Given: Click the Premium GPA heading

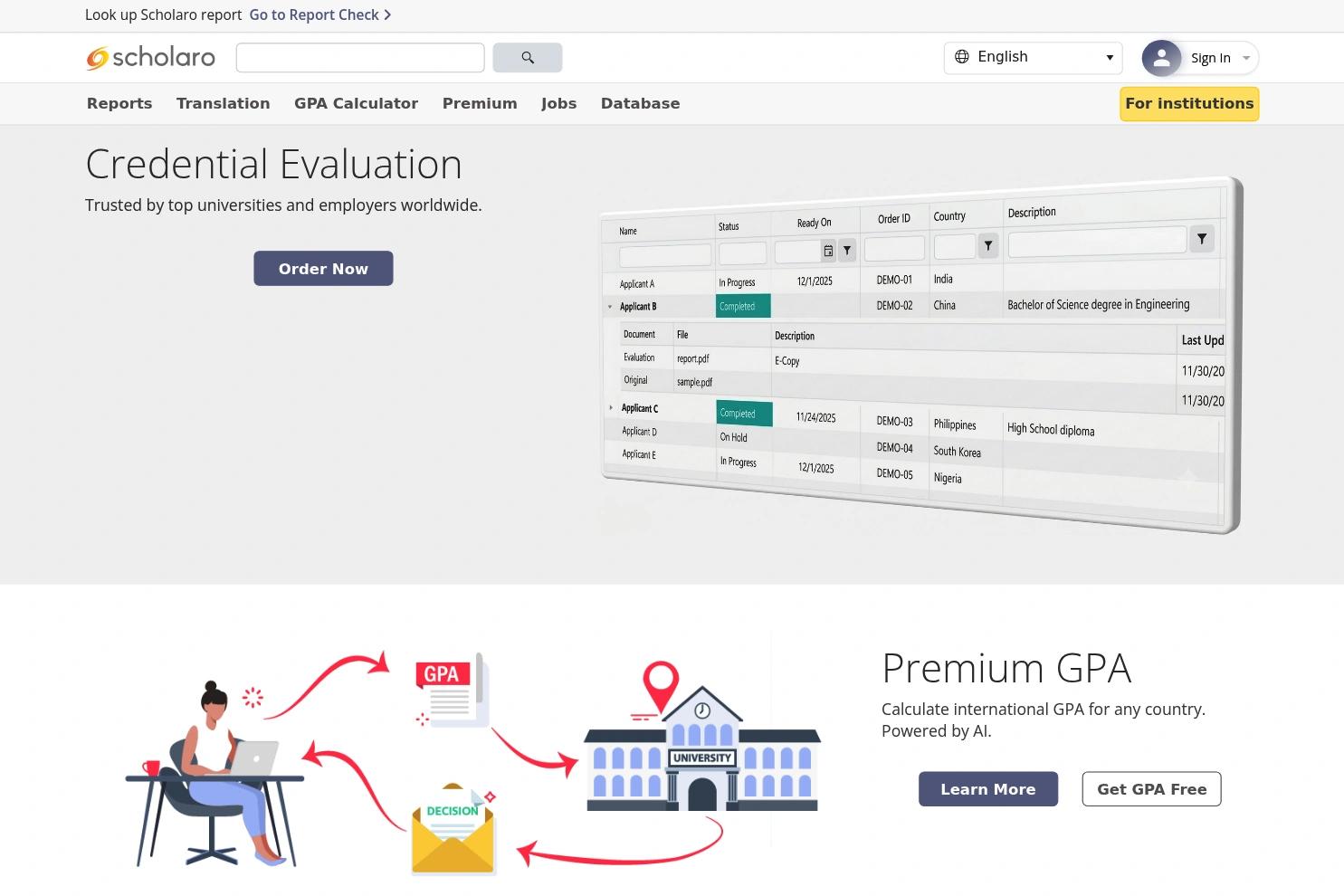Looking at the screenshot, I should [1006, 669].
